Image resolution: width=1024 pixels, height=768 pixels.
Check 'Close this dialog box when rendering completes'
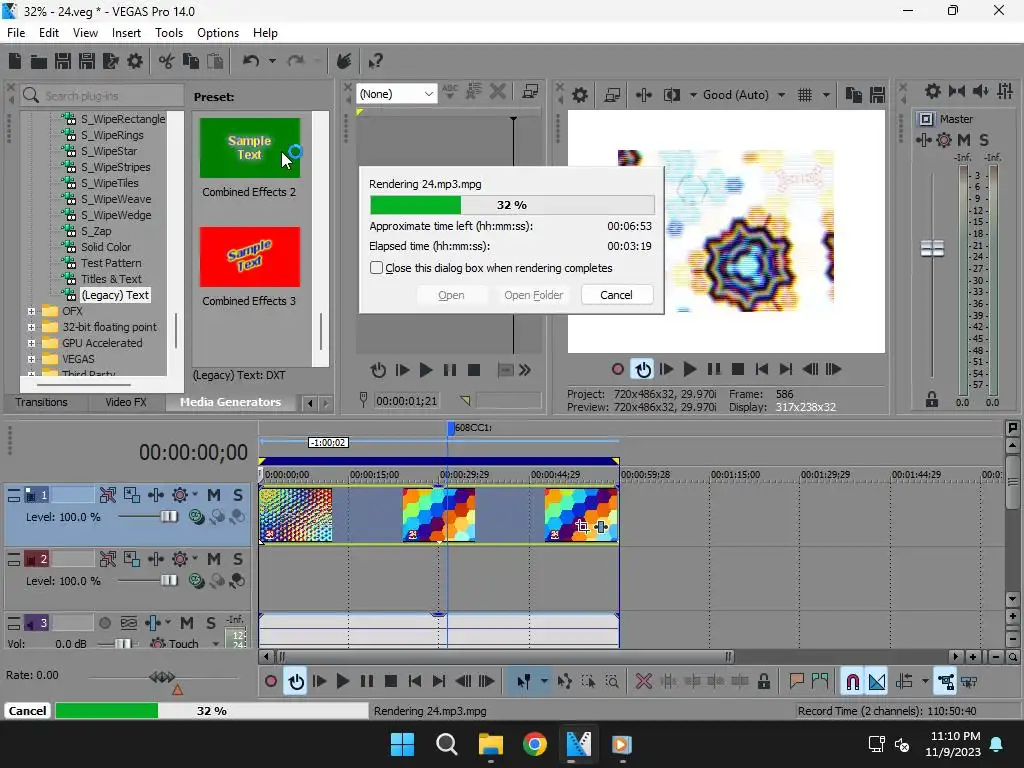pyautogui.click(x=376, y=268)
